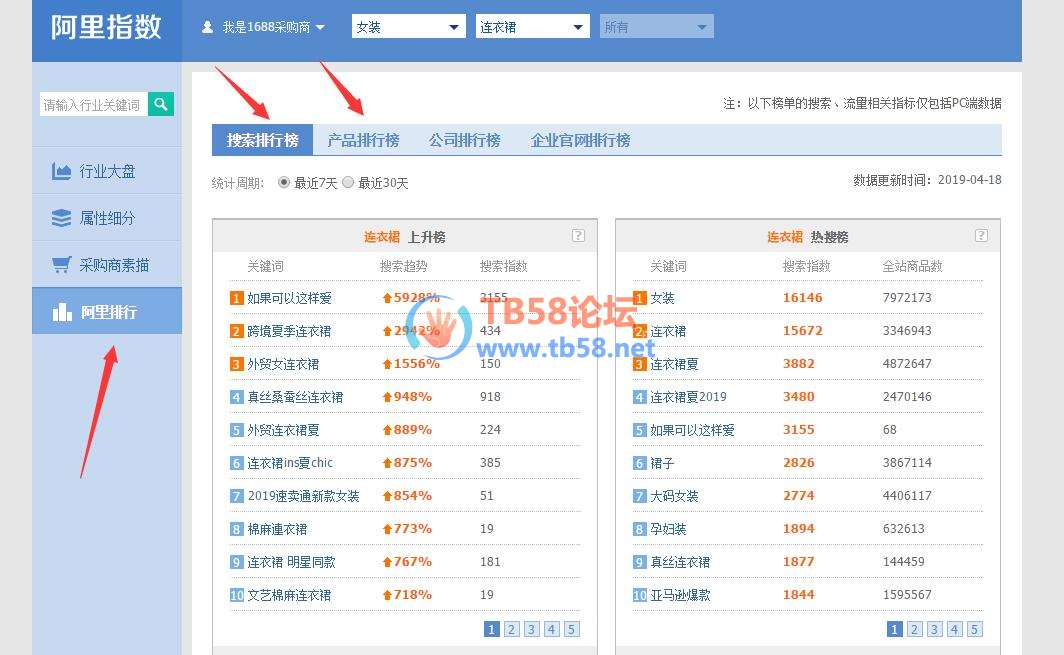Open keyword 连衣裙夏2019 in 热搜榜

pos(688,397)
